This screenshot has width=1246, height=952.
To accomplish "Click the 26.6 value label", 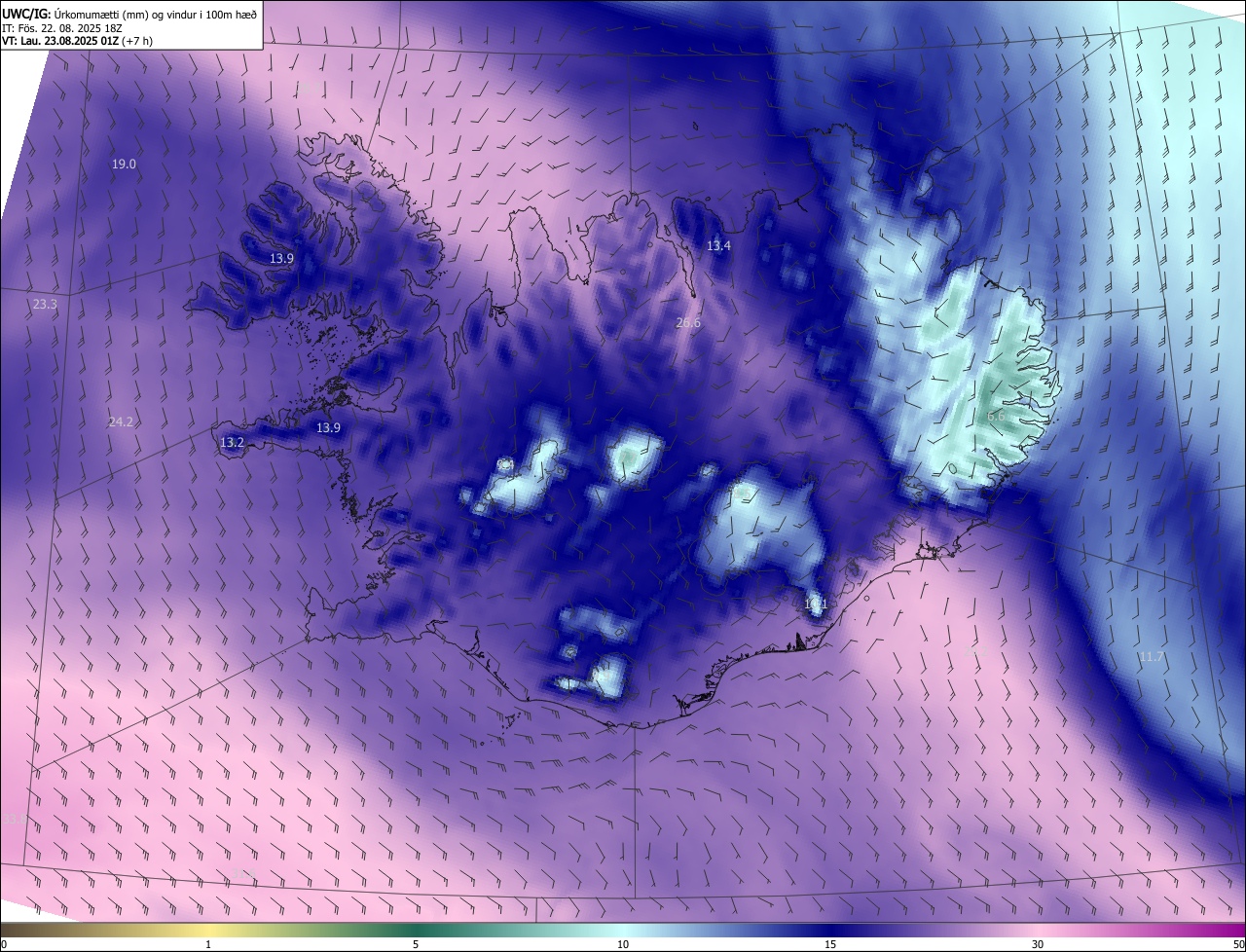I will [x=688, y=323].
